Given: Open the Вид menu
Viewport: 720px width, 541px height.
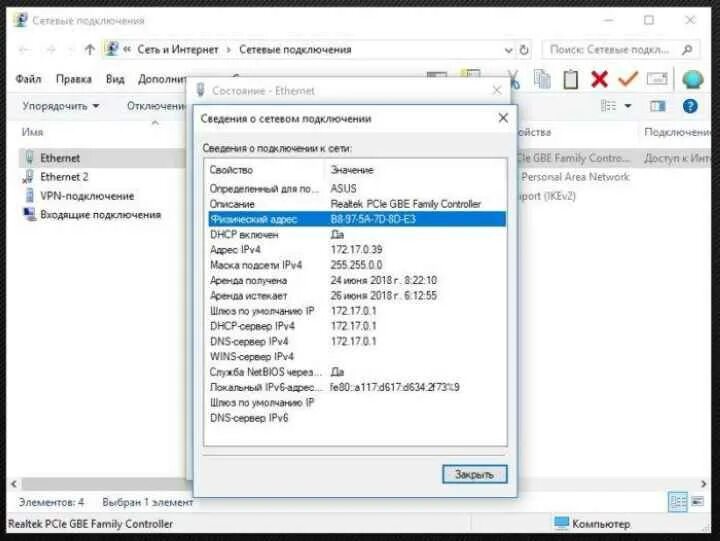Looking at the screenshot, I should 115,79.
